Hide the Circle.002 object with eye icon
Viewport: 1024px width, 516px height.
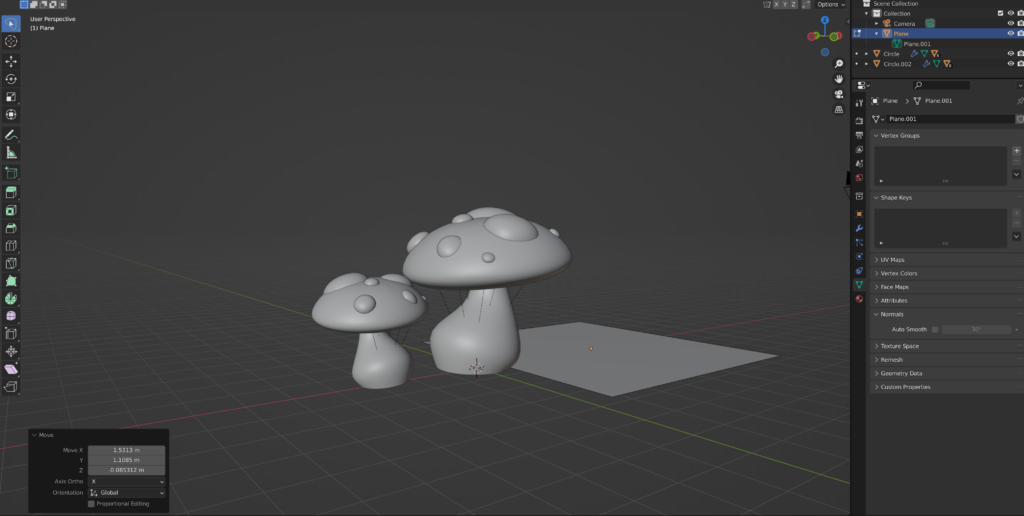click(1010, 64)
